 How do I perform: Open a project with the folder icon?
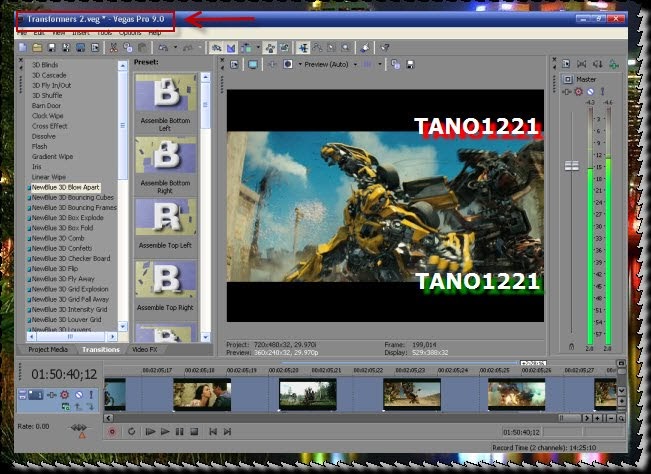pos(37,48)
